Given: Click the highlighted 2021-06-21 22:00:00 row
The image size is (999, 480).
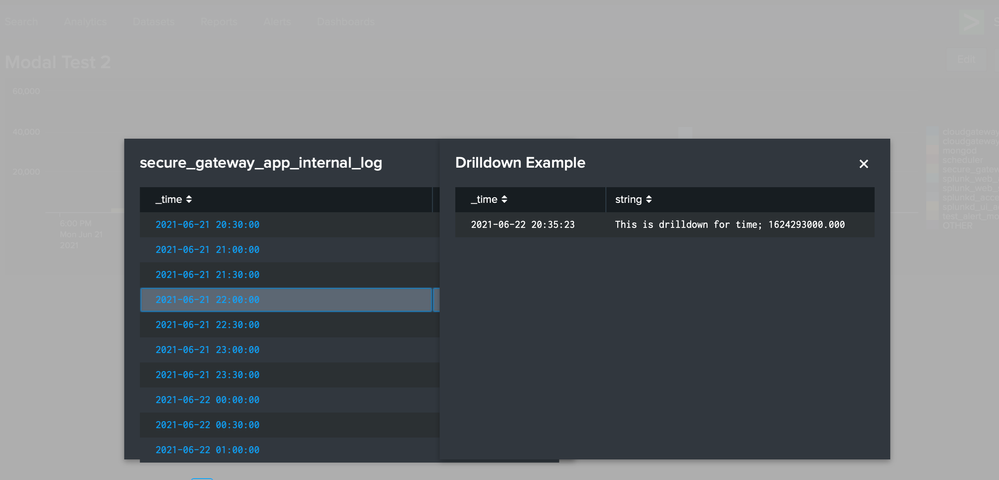Looking at the screenshot, I should point(207,300).
